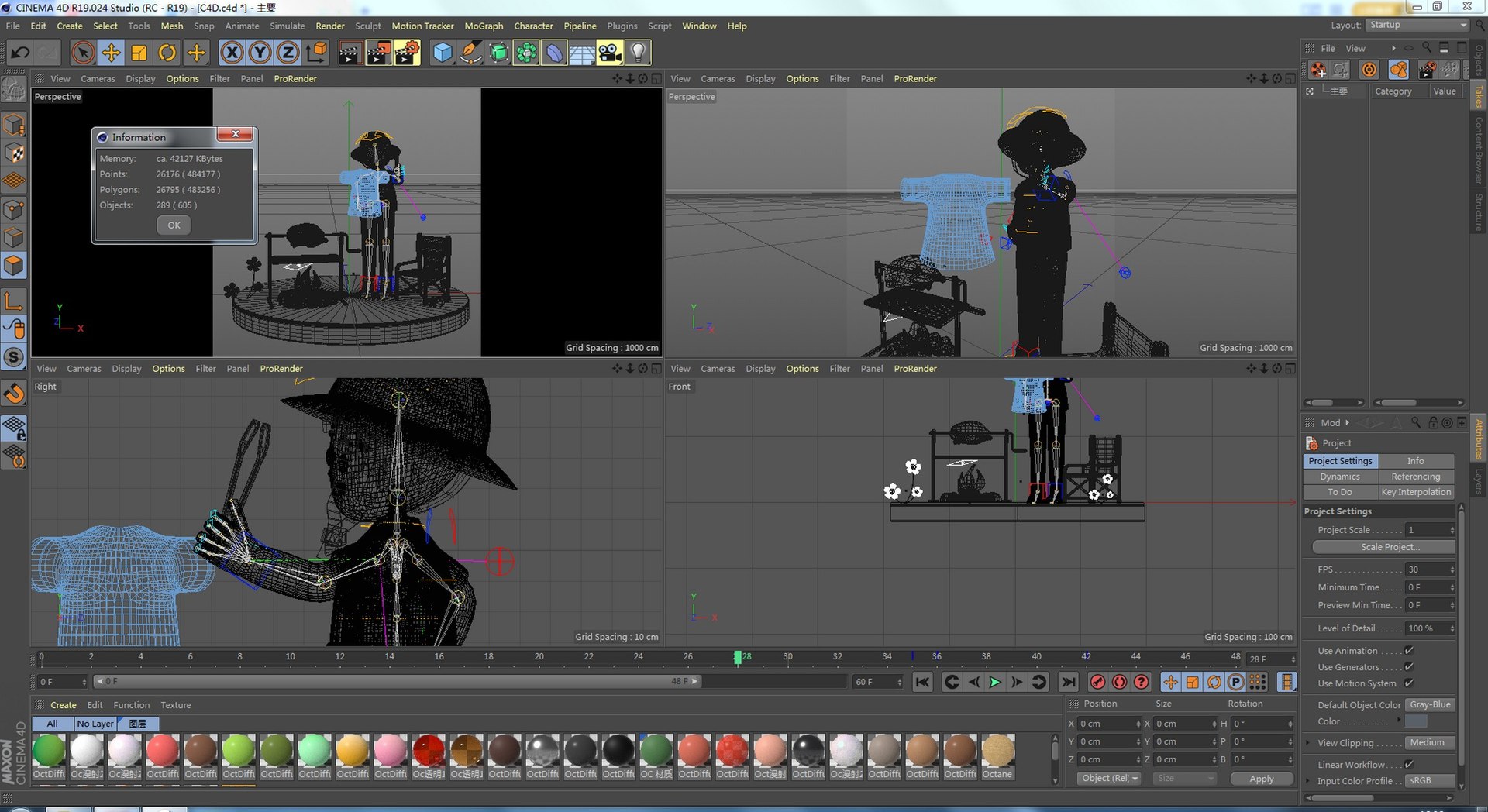Render the active view

click(x=350, y=53)
